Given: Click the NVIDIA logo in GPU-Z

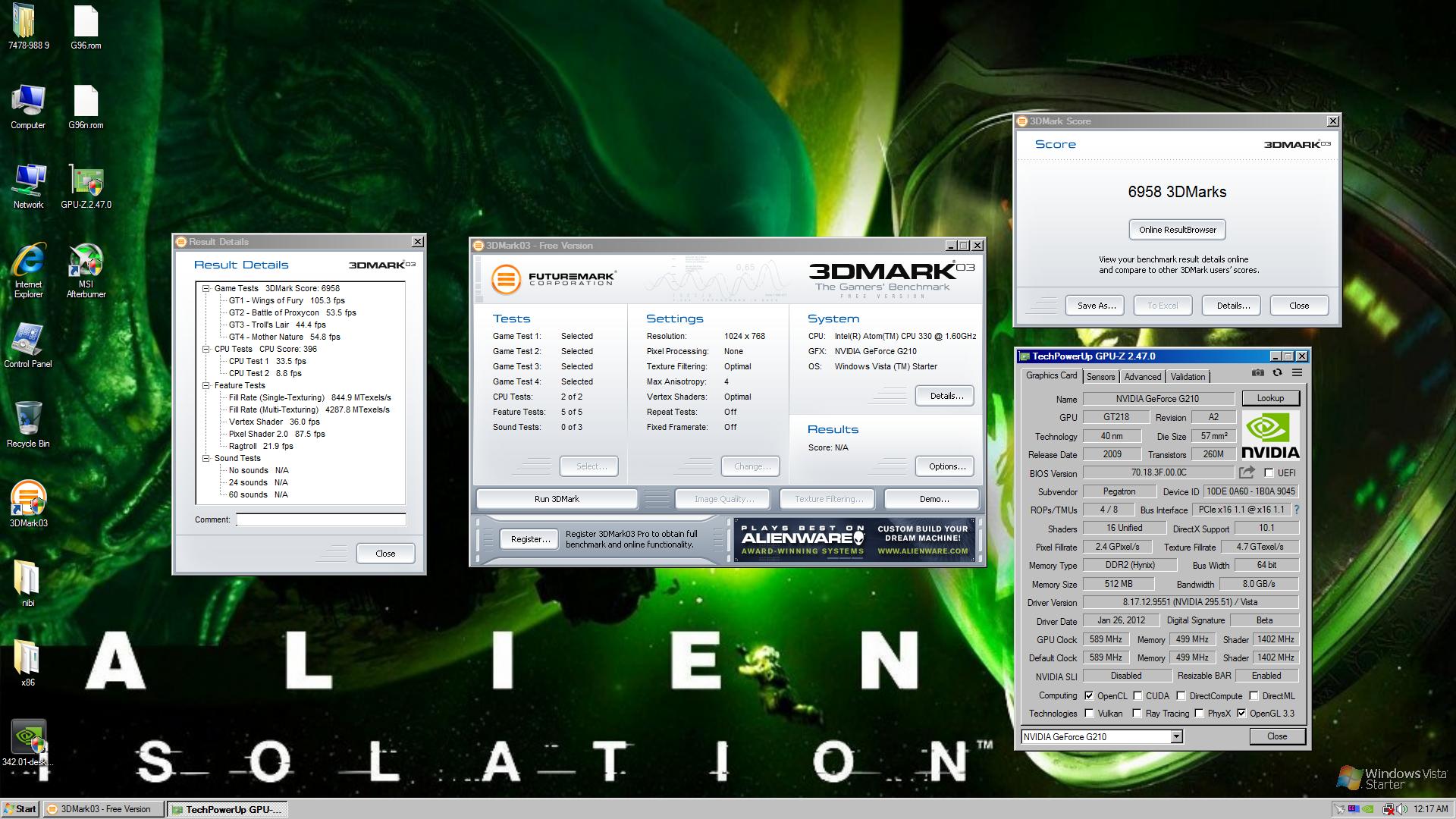Looking at the screenshot, I should click(1270, 436).
